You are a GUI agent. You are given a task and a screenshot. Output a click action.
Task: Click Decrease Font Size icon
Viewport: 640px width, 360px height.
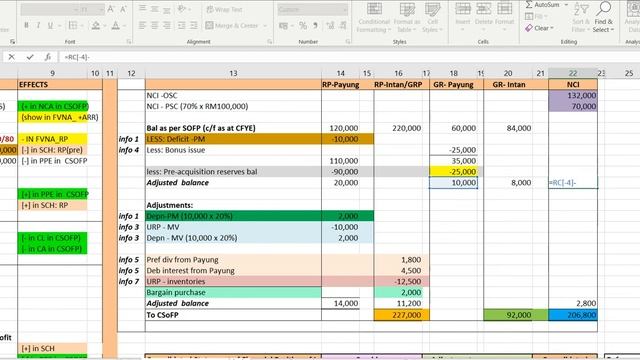123,9
